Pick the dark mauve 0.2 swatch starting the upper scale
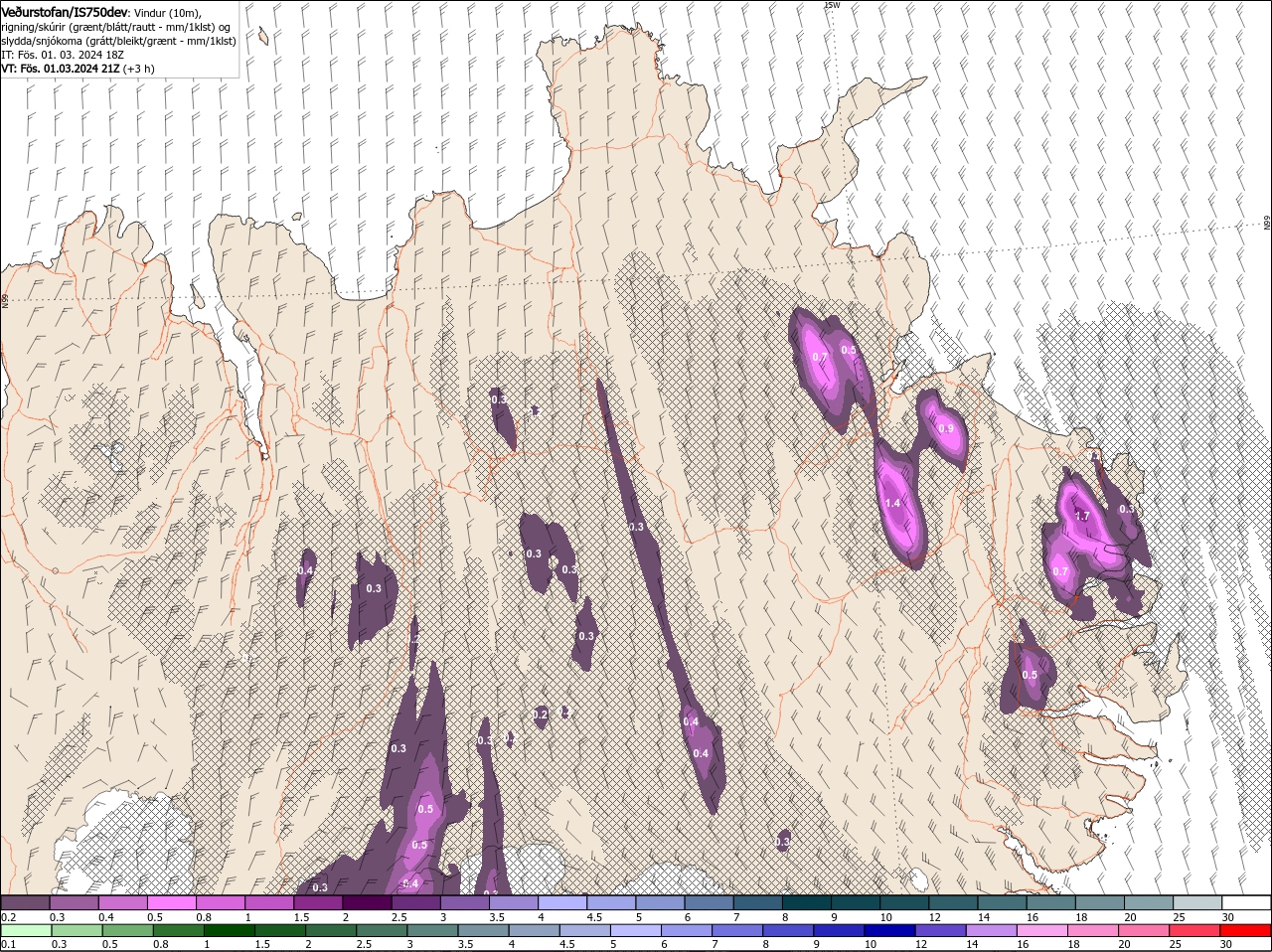Viewport: 1272px width, 952px height. [x=25, y=902]
